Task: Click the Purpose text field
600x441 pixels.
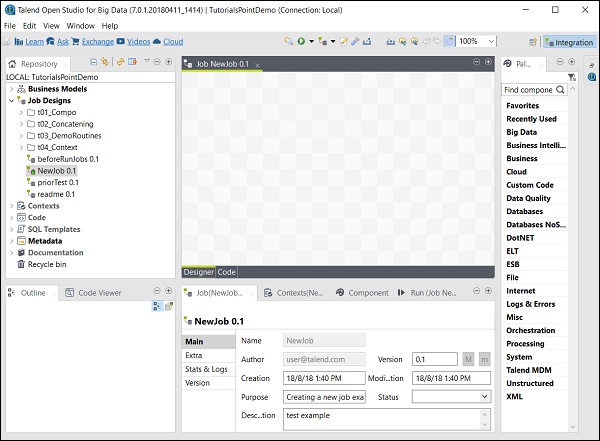Action: pos(323,396)
